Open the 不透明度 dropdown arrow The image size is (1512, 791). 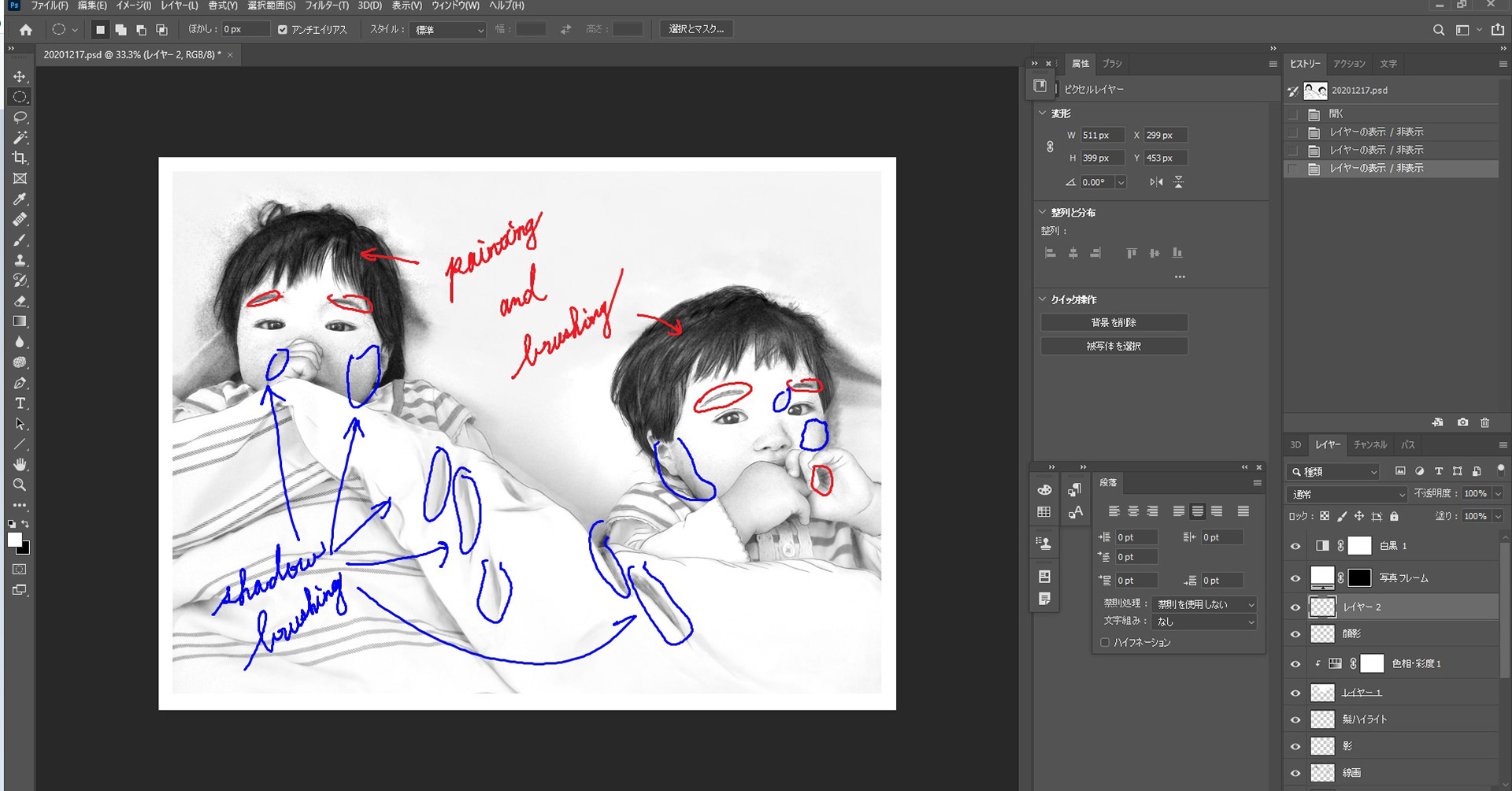point(1498,493)
